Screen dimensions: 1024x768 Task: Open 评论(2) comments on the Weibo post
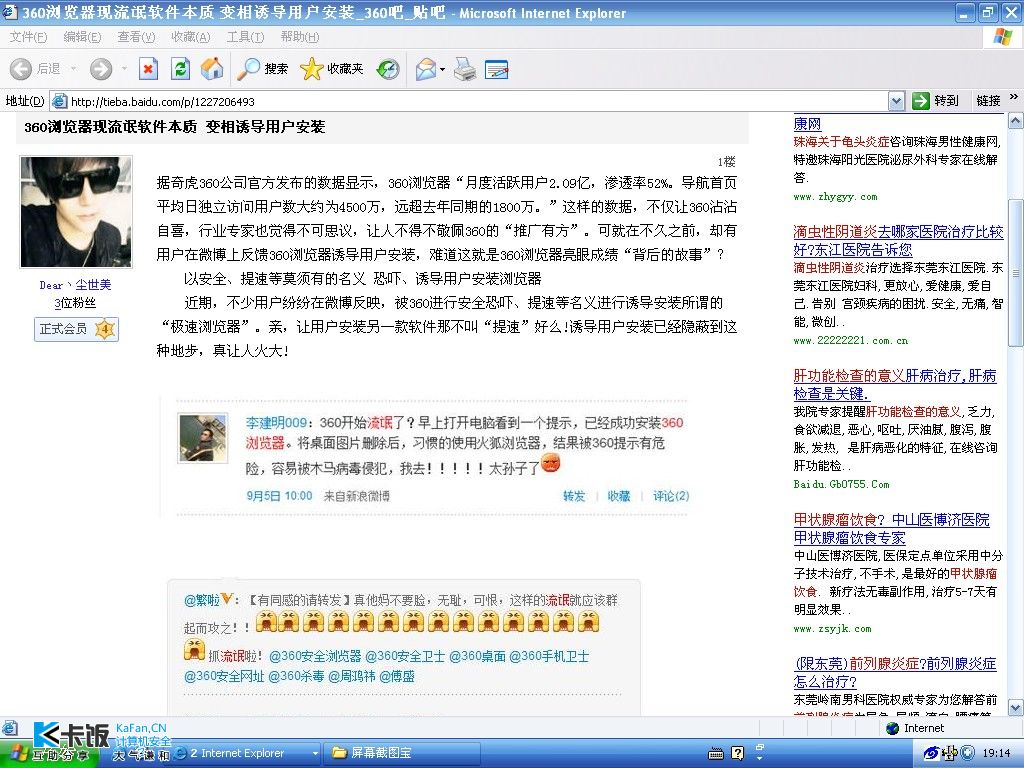pos(671,496)
